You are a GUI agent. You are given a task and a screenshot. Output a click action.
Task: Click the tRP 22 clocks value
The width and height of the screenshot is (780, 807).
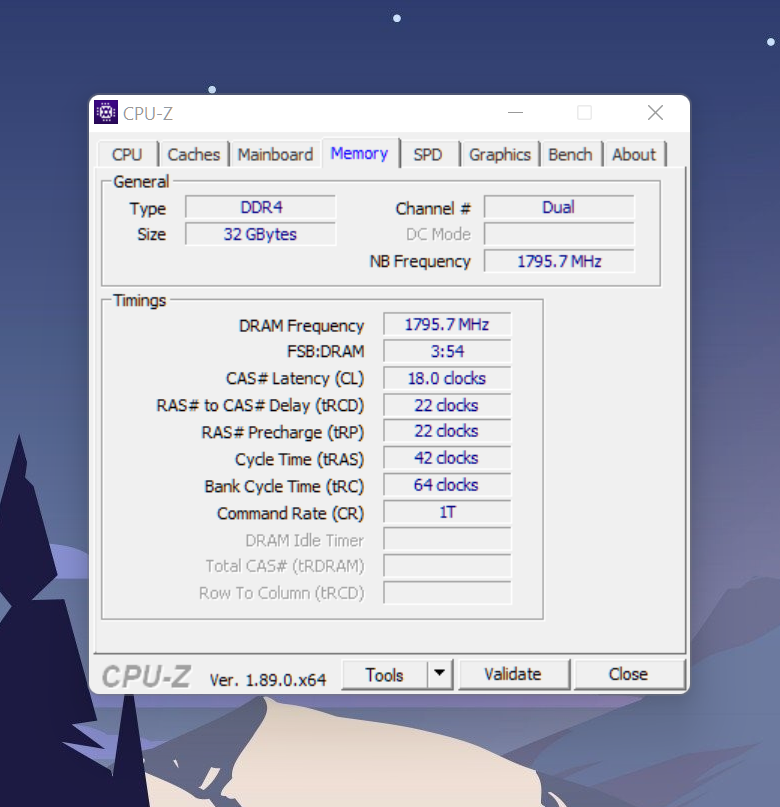click(447, 431)
